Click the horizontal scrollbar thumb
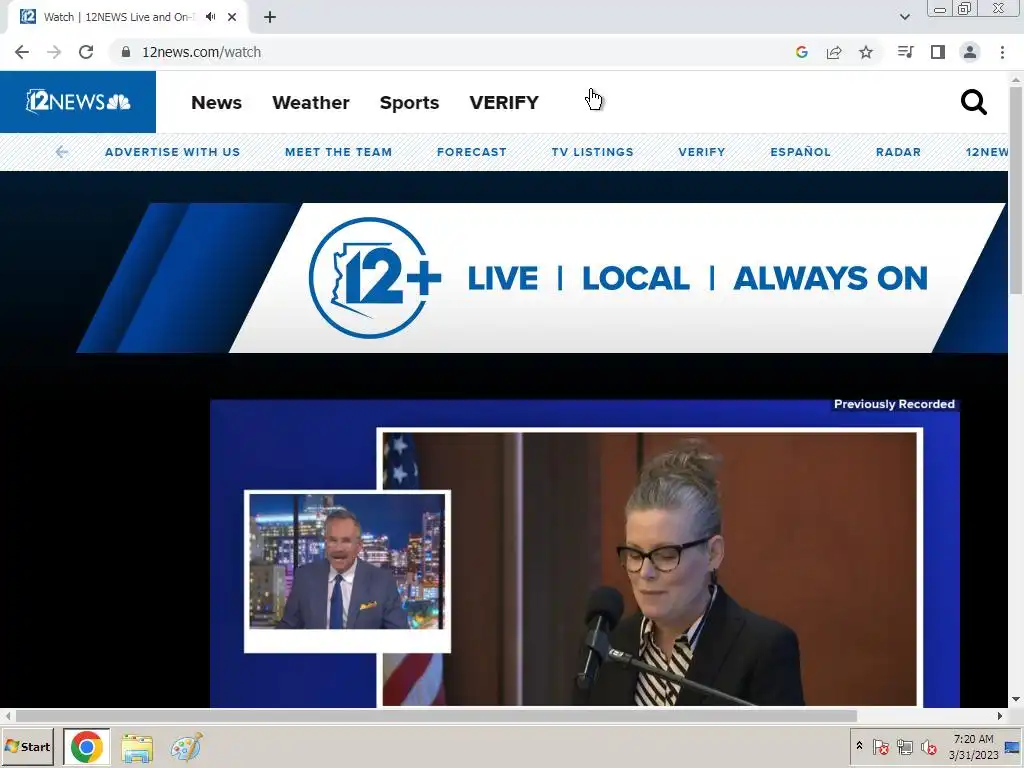The height and width of the screenshot is (768, 1024). (436, 716)
